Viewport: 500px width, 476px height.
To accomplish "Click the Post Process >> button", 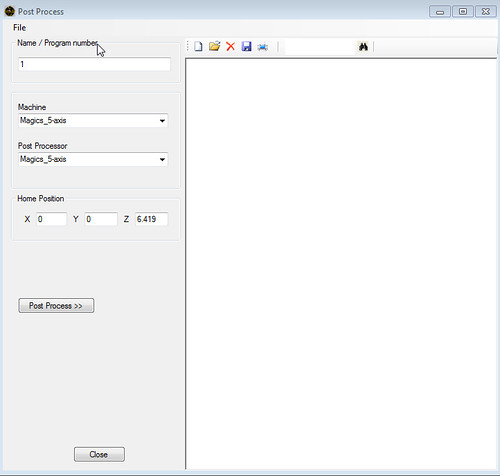I will (56, 306).
